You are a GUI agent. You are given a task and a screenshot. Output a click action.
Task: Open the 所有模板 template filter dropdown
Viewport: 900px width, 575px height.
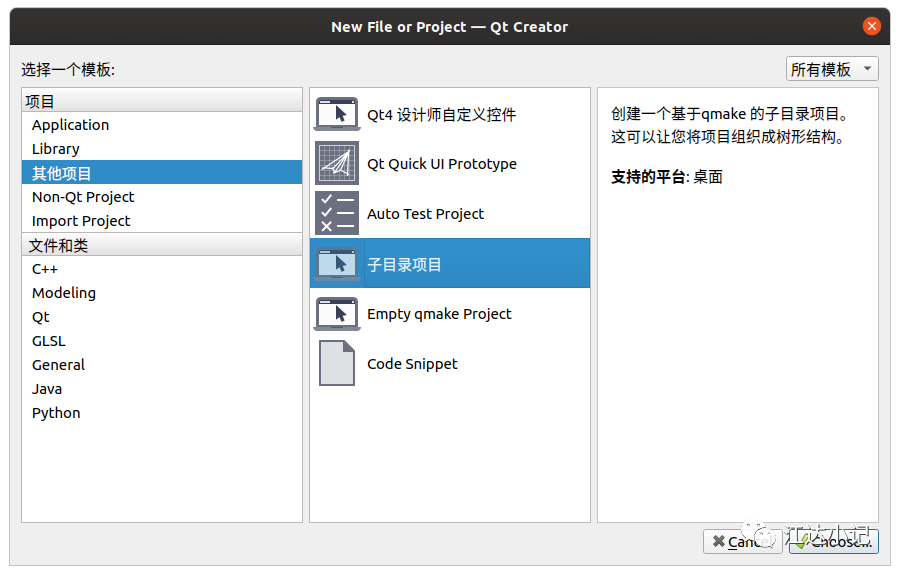point(832,69)
